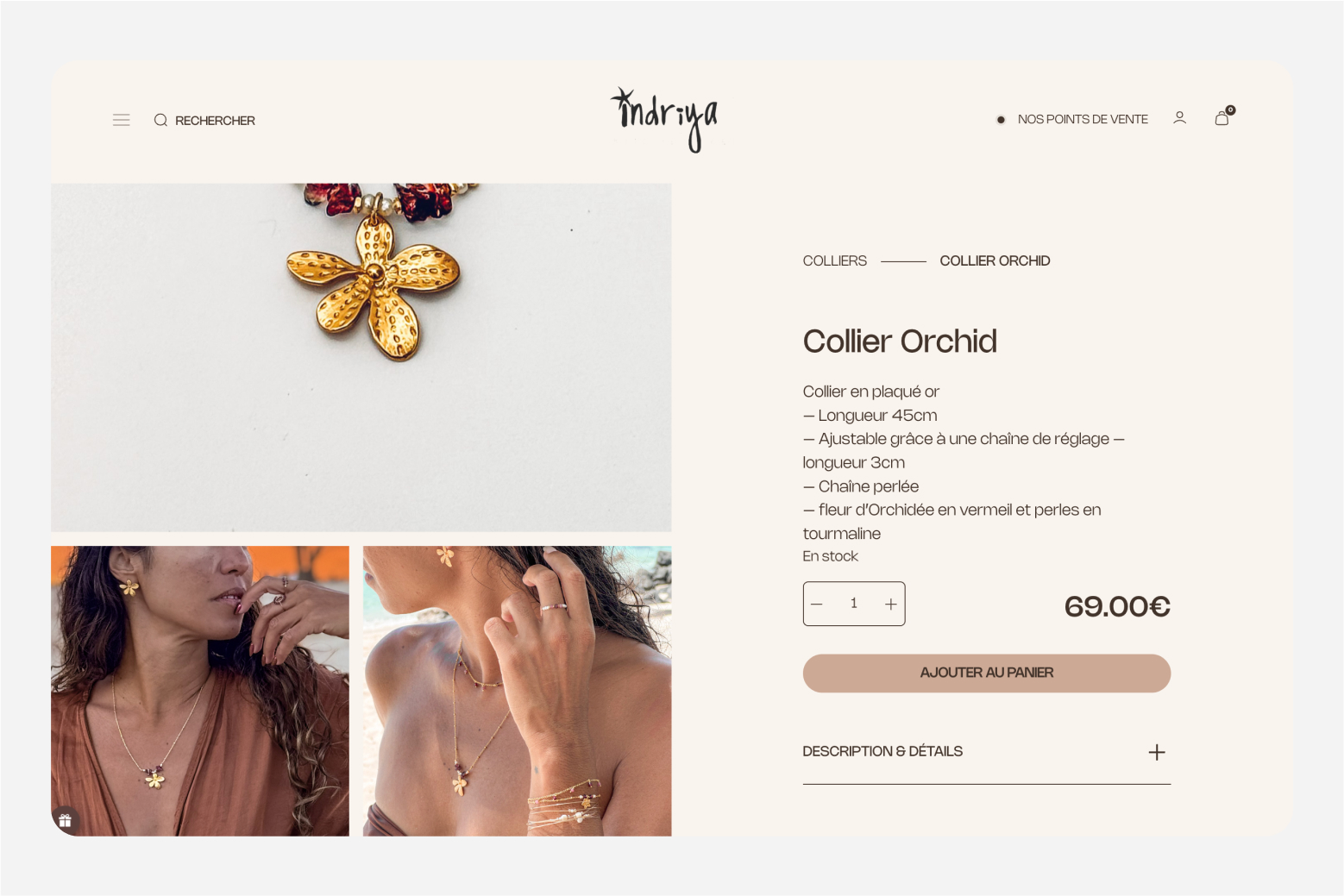Click the quantity number field
The image size is (1344, 896).
pos(854,604)
